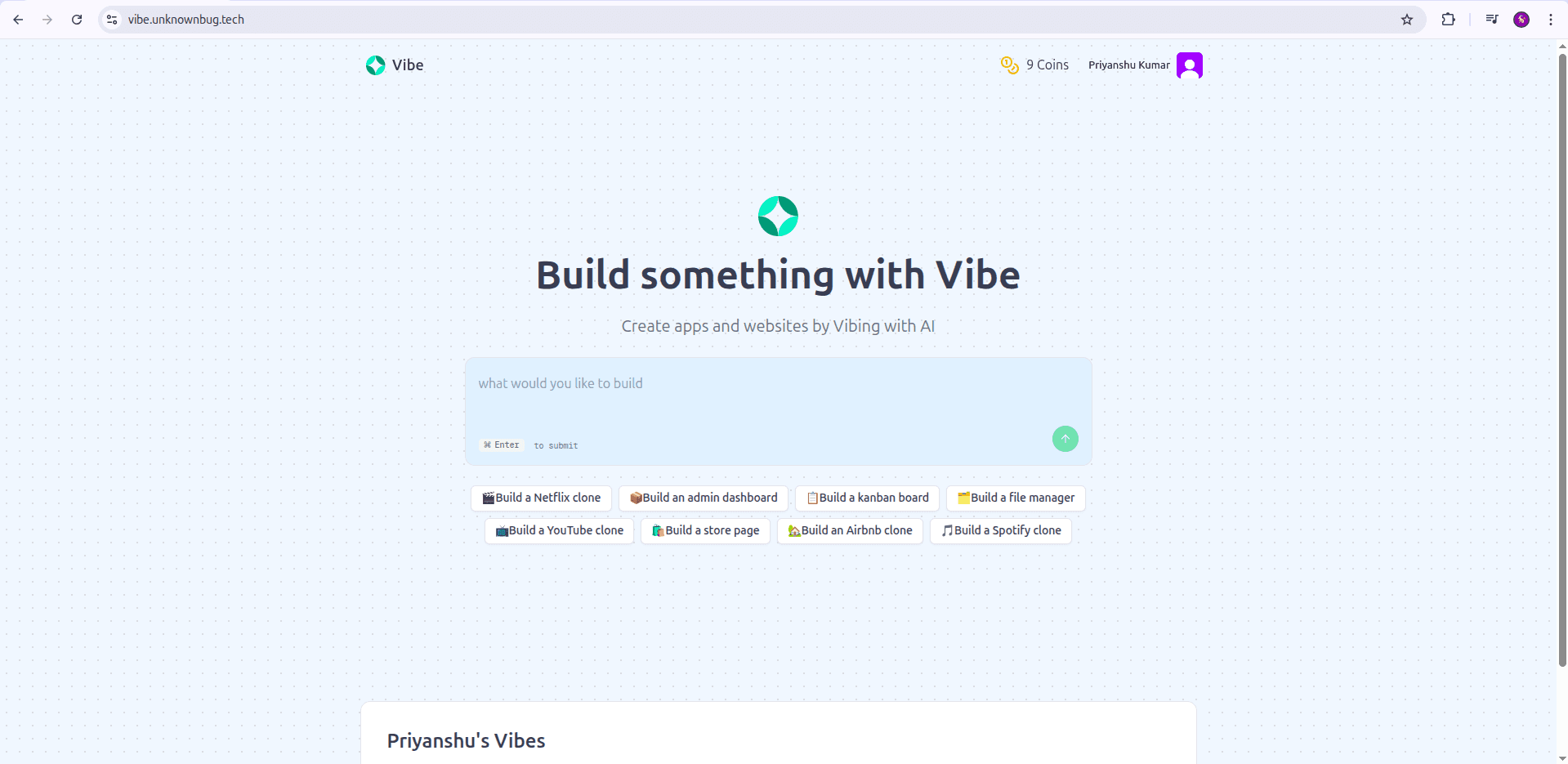Choose Build a Spotify clone suggestion
This screenshot has width=1568, height=764.
(1000, 530)
